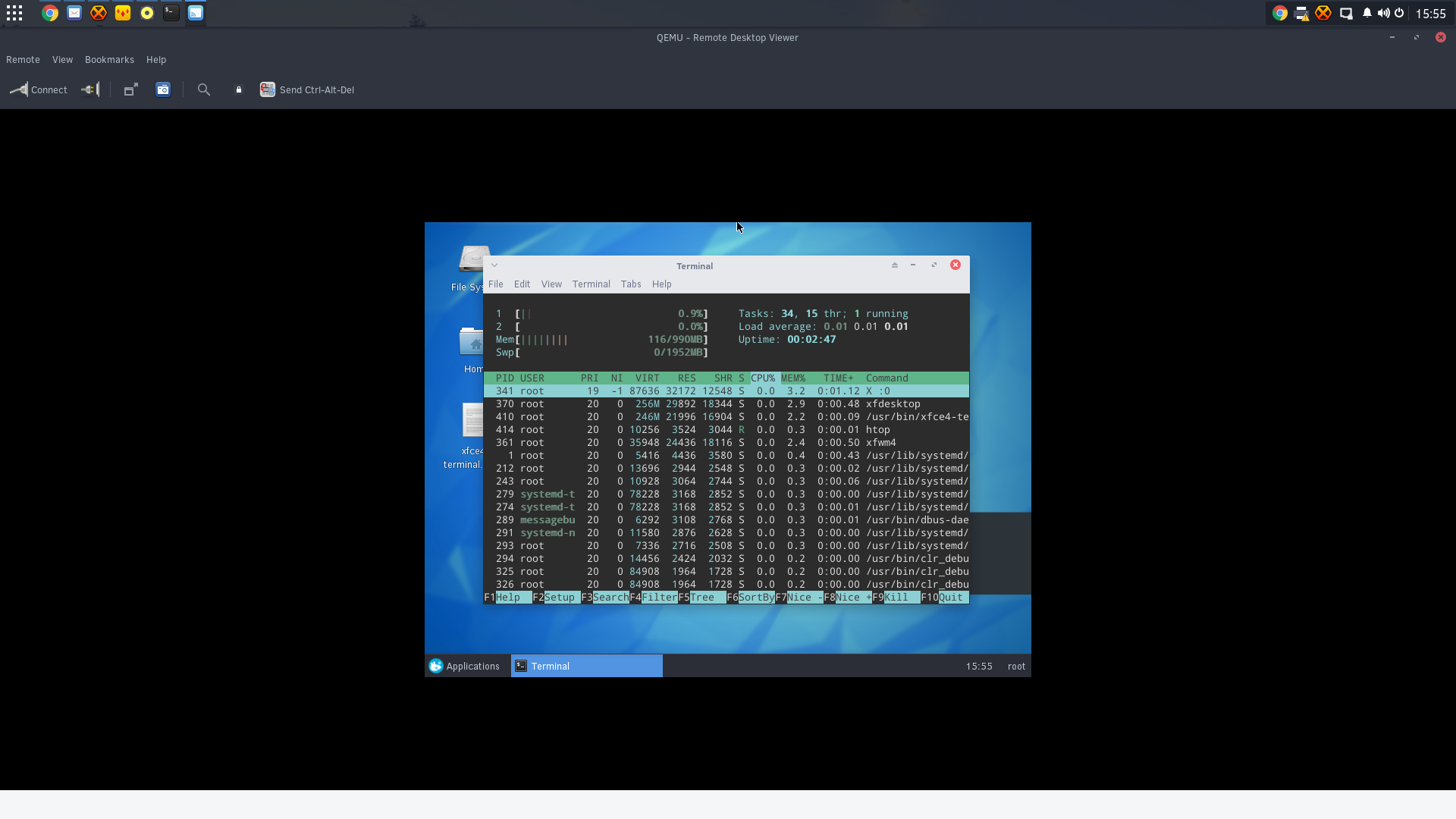Click the root user label in remote panel
The height and width of the screenshot is (819, 1456).
1016,667
